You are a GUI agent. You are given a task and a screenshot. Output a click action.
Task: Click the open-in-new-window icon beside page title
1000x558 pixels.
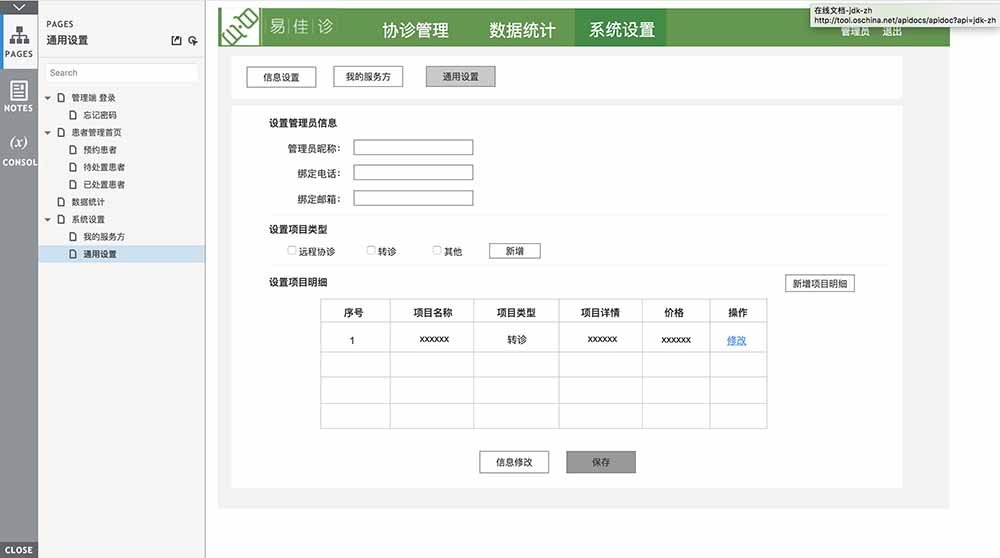tap(177, 41)
